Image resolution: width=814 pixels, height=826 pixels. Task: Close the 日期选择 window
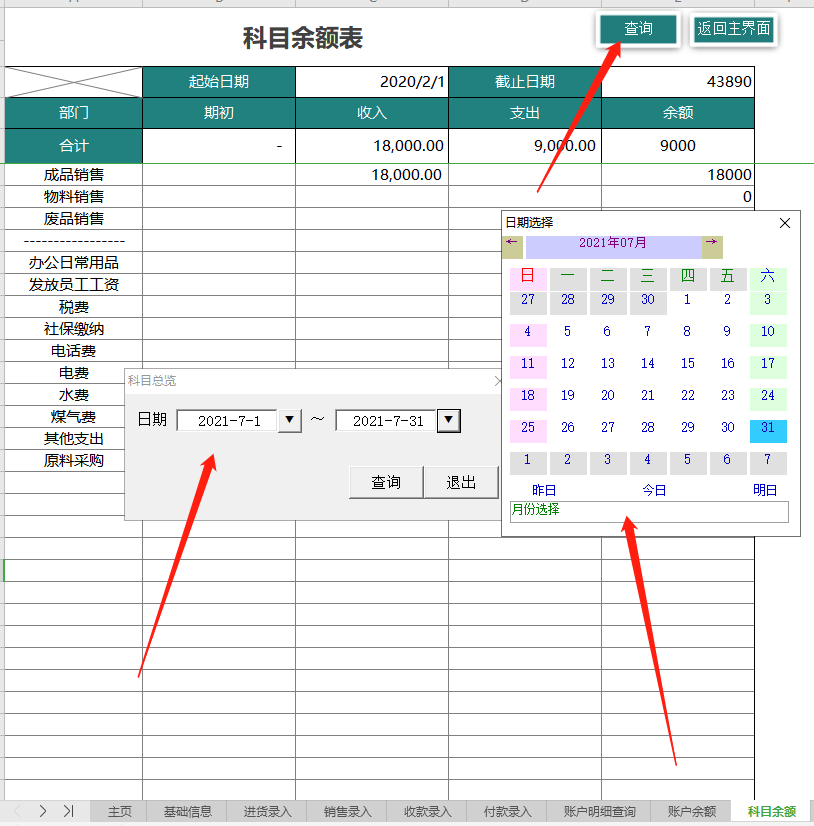[785, 223]
